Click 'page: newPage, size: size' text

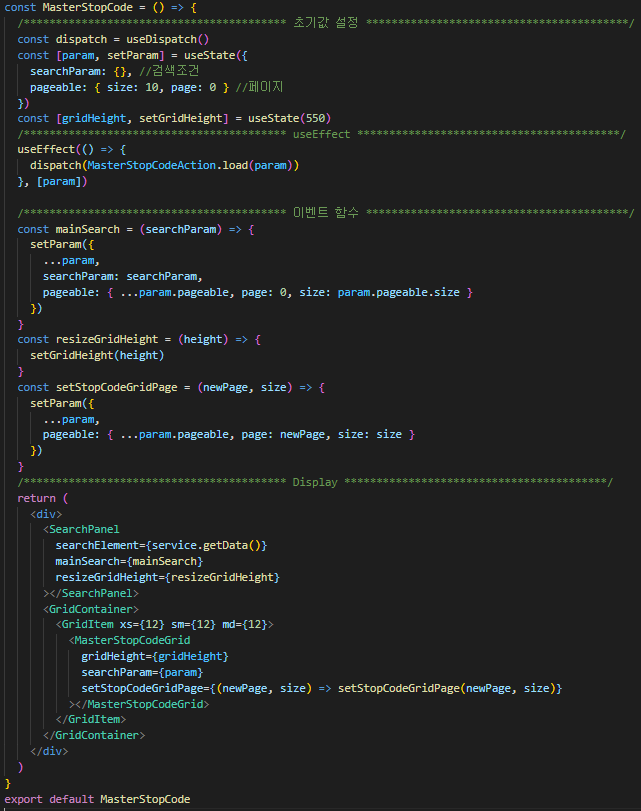(321, 434)
